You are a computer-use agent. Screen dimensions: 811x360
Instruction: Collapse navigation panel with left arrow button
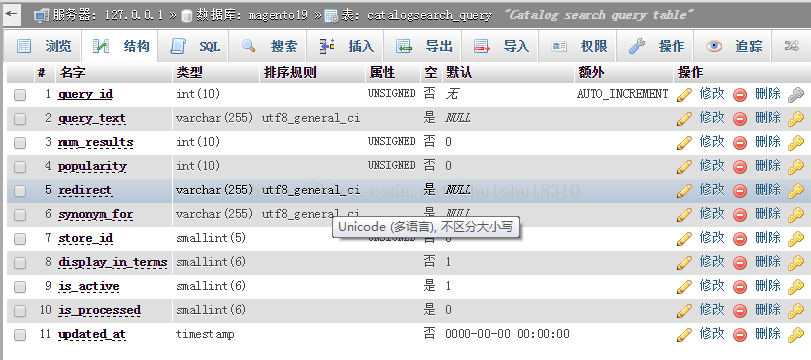[11, 15]
